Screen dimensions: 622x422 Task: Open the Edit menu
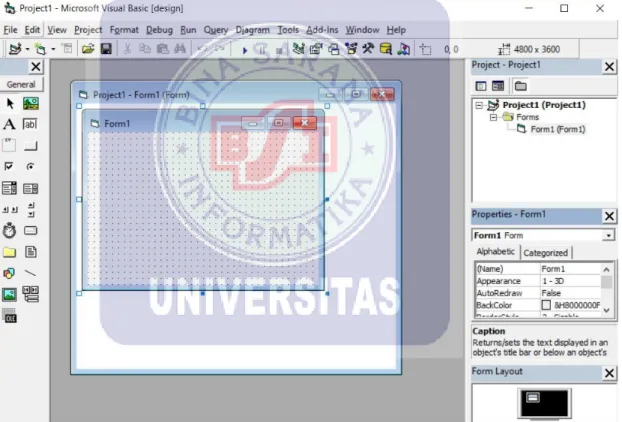click(32, 30)
